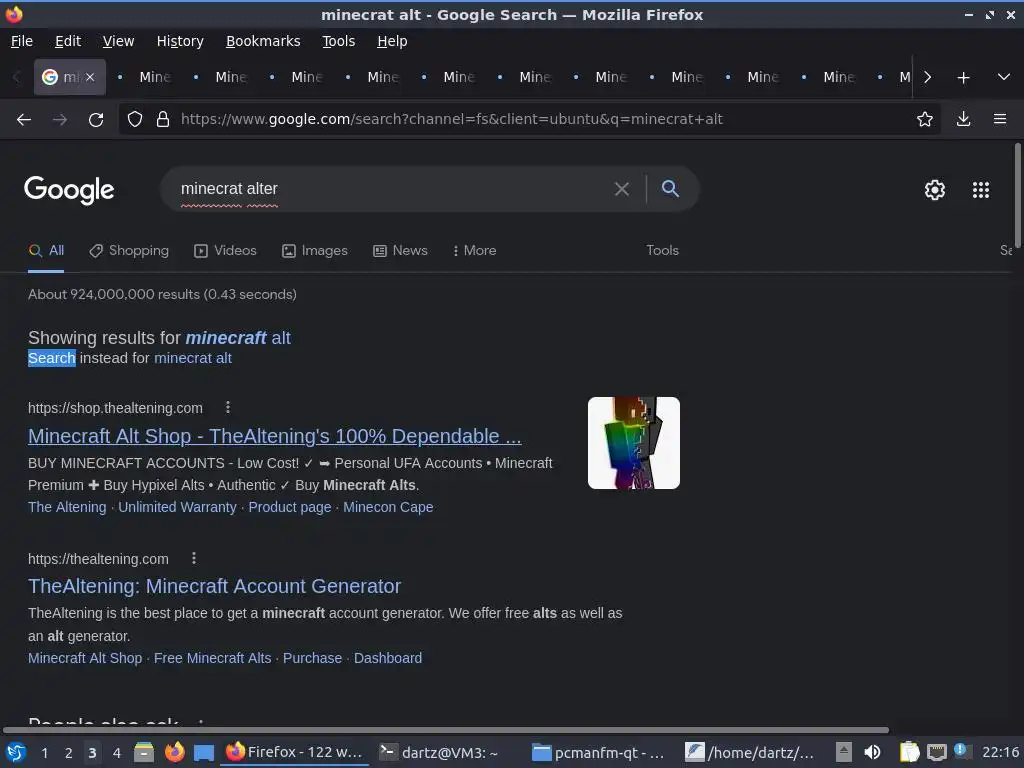Screen dimensions: 1024x768
Task: List all tabs with the dropdown arrow
Action: (x=1004, y=77)
